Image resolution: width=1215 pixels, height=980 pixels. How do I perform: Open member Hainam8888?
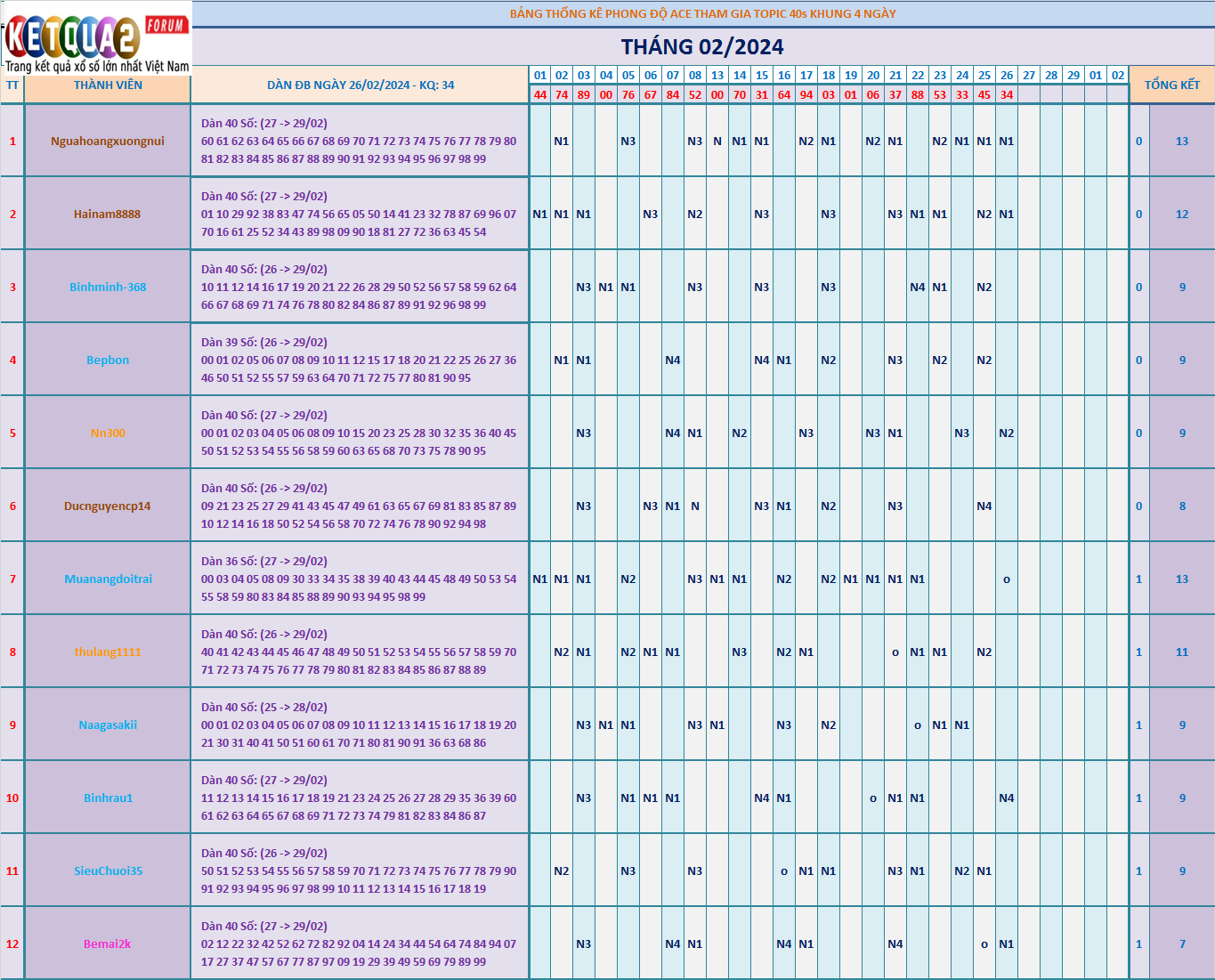click(x=108, y=214)
